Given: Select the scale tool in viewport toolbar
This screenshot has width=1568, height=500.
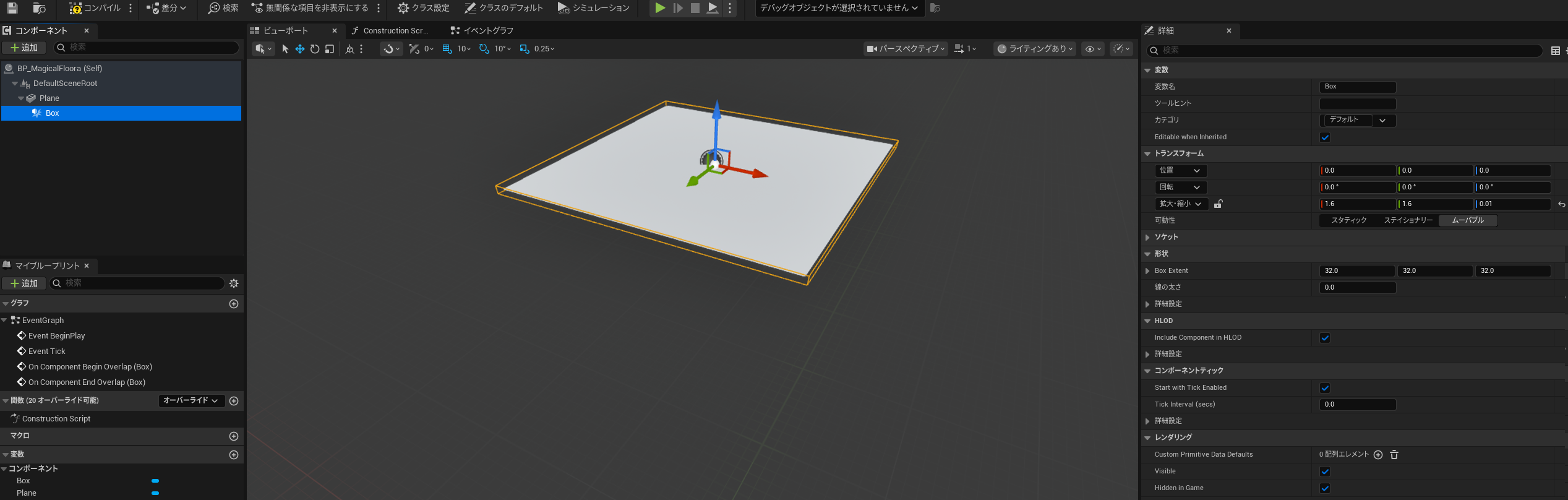Looking at the screenshot, I should click(x=330, y=49).
